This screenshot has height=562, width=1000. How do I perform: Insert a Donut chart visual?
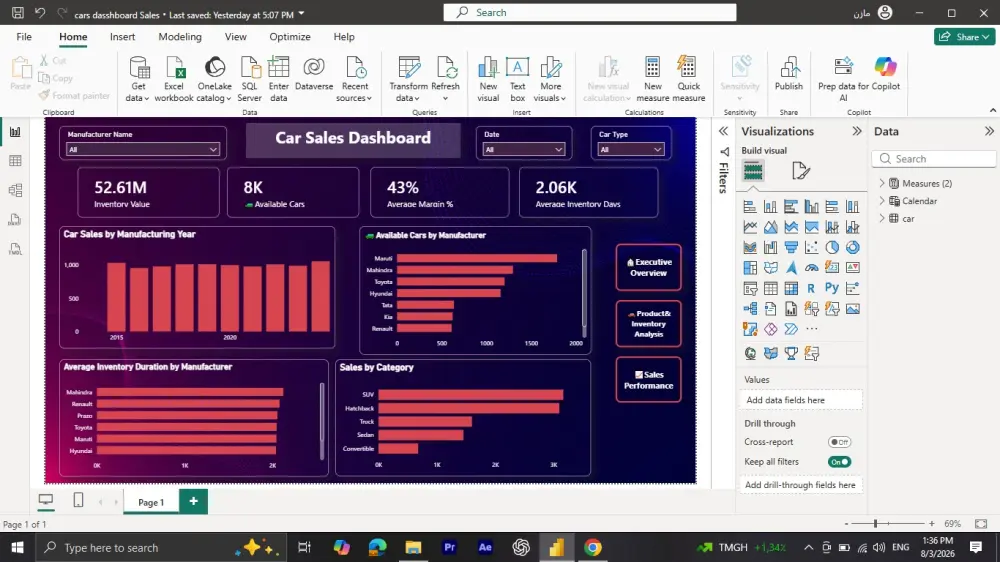(x=852, y=248)
